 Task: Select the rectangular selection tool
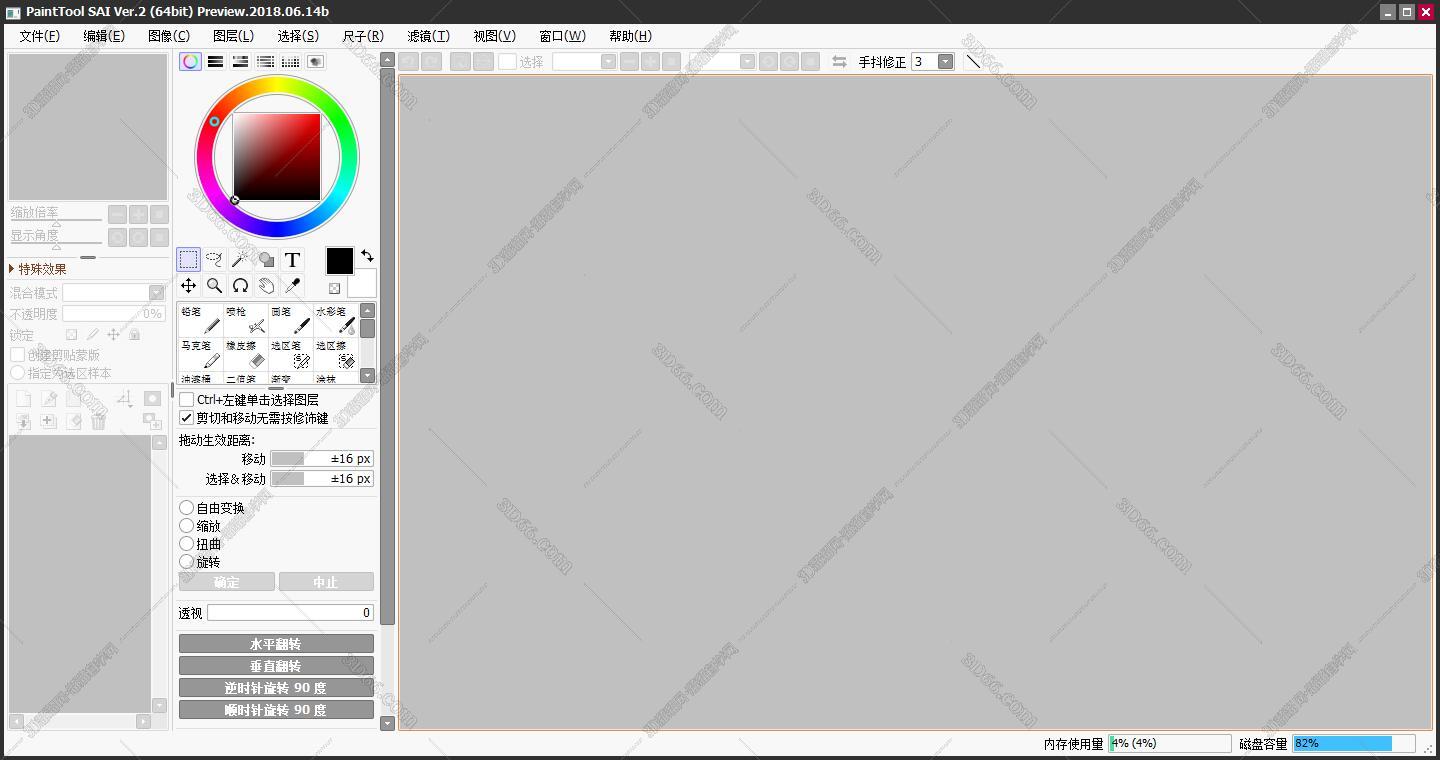(x=188, y=260)
